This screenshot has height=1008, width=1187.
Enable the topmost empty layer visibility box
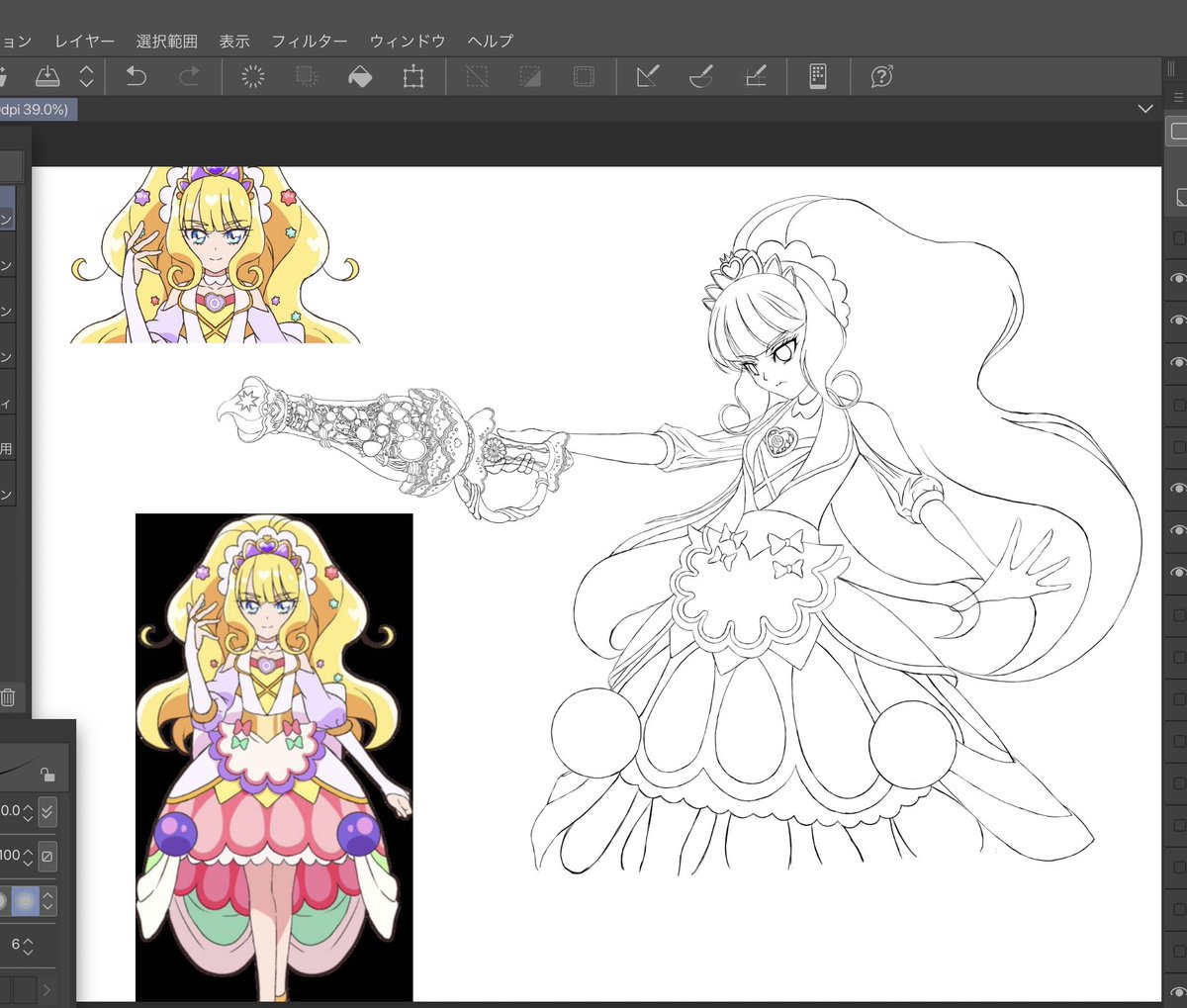1179,237
